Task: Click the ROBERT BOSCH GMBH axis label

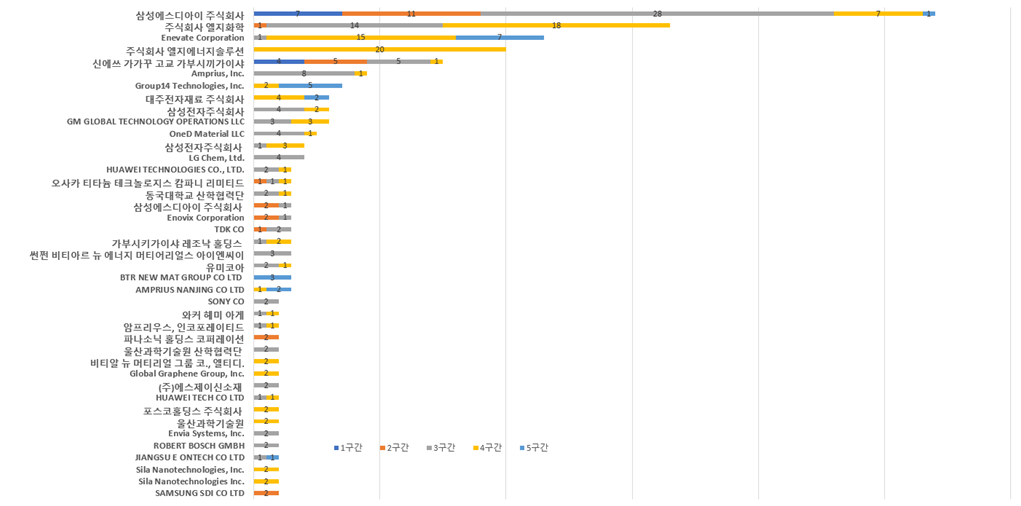Action: click(x=198, y=445)
